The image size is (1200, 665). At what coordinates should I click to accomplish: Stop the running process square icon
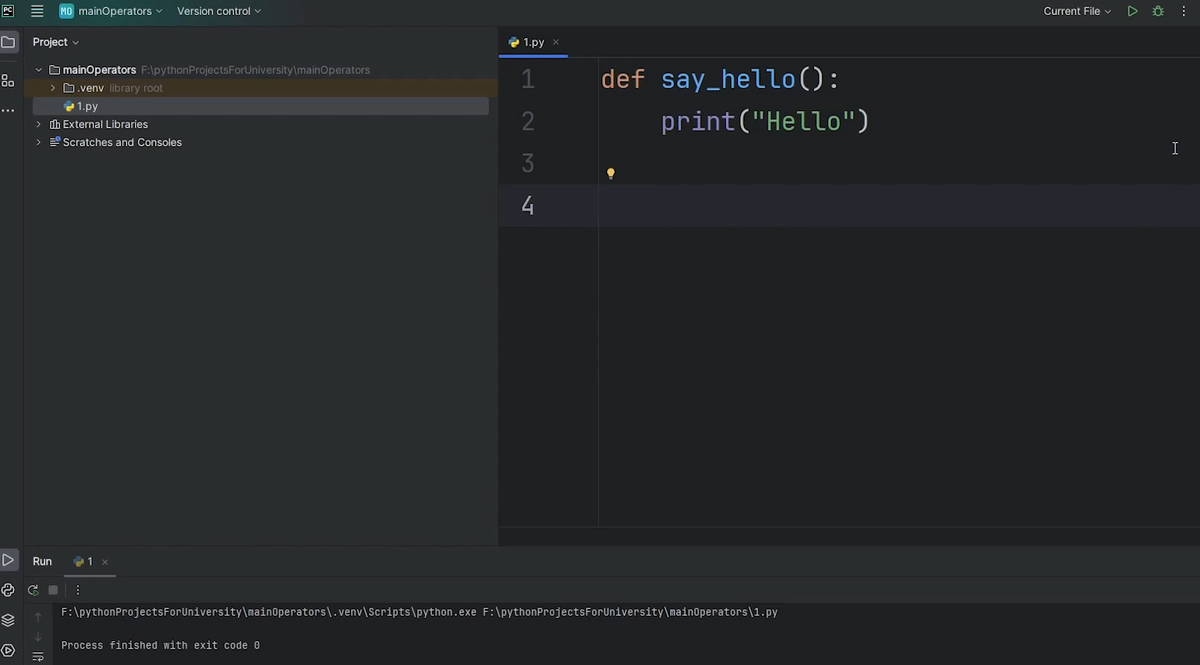pos(53,590)
